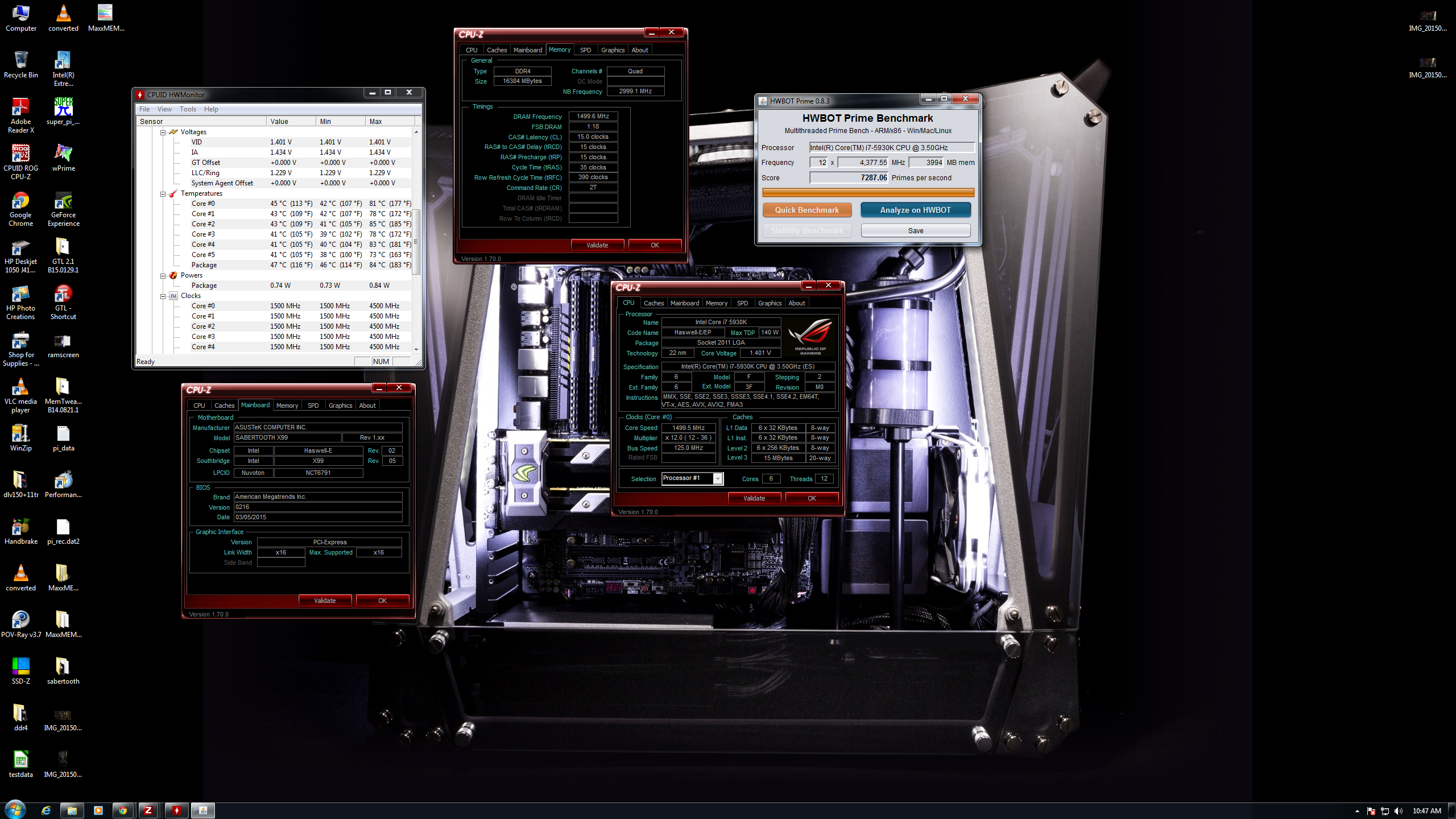The image size is (1456, 819).
Task: Launch WinZip from desktop
Action: point(21,437)
